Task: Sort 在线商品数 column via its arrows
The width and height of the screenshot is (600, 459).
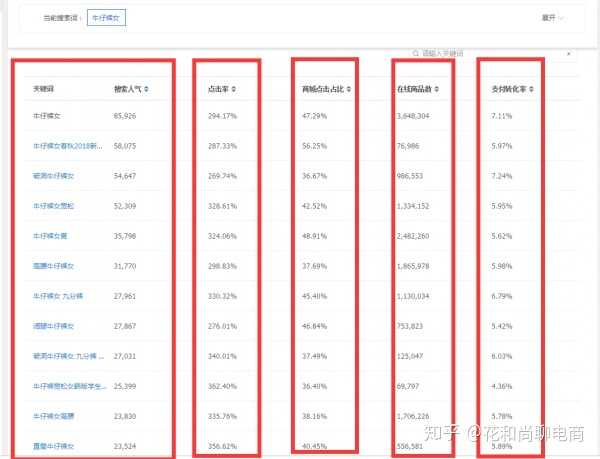Action: click(437, 89)
